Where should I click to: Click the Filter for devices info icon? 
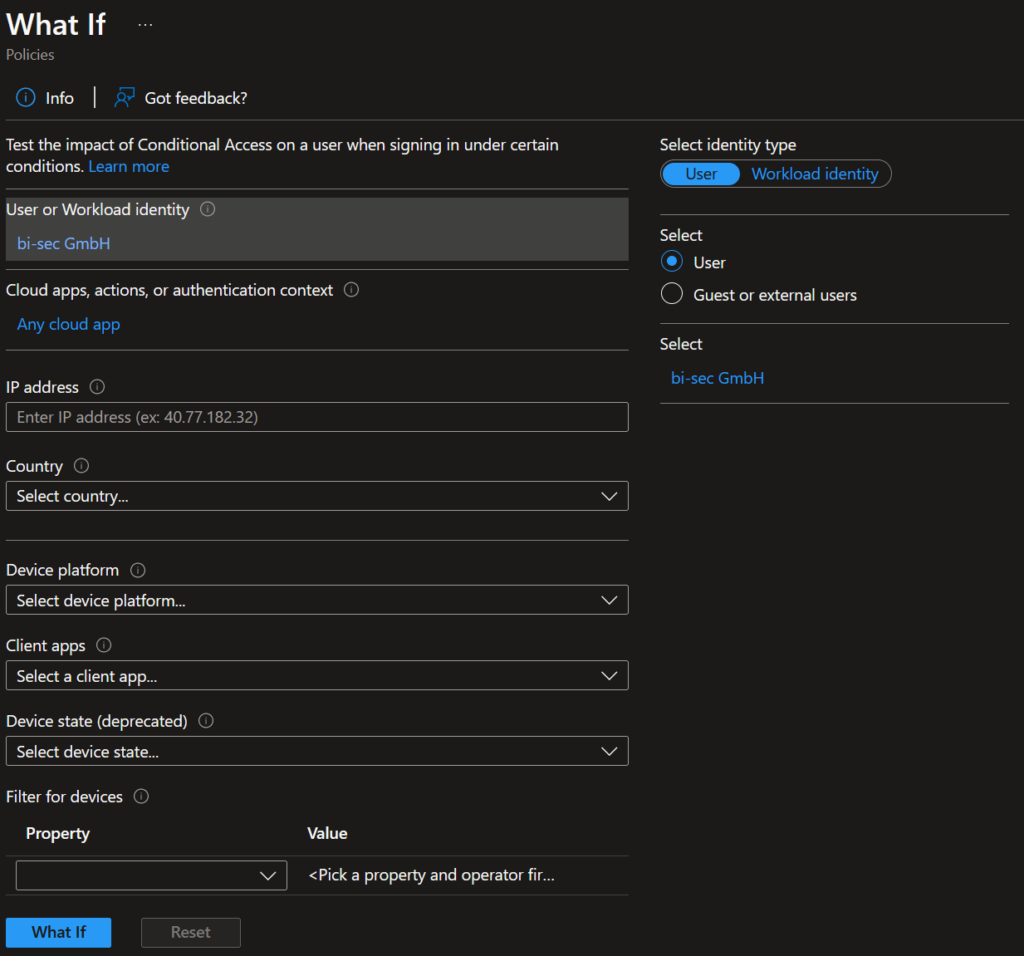click(141, 797)
